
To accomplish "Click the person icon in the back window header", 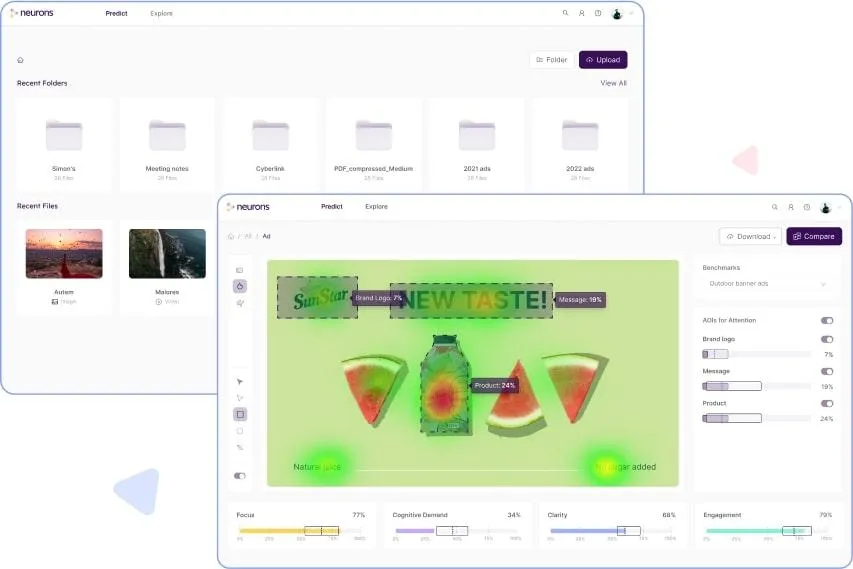I will click(582, 13).
